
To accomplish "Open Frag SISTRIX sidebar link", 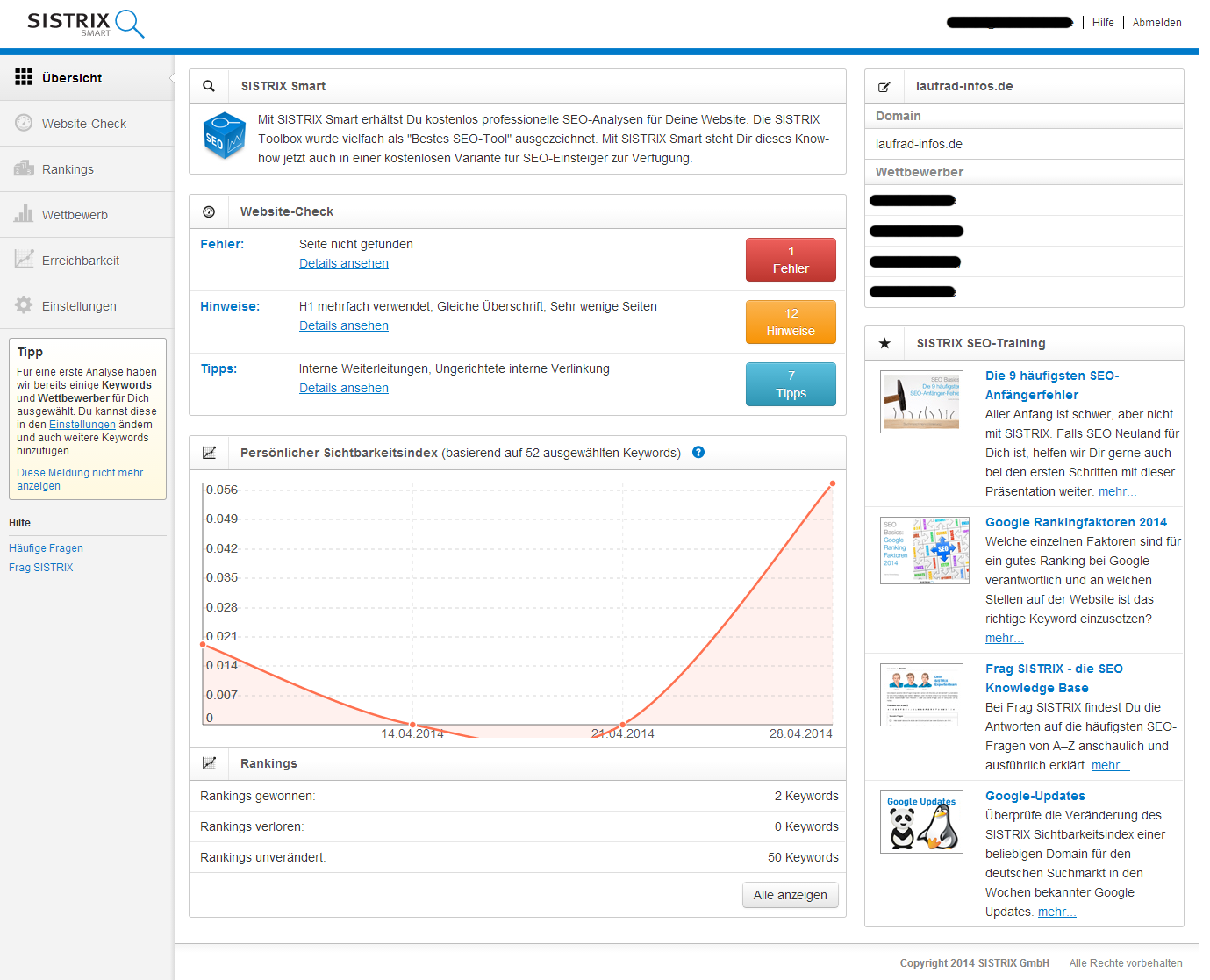I will pos(41,568).
